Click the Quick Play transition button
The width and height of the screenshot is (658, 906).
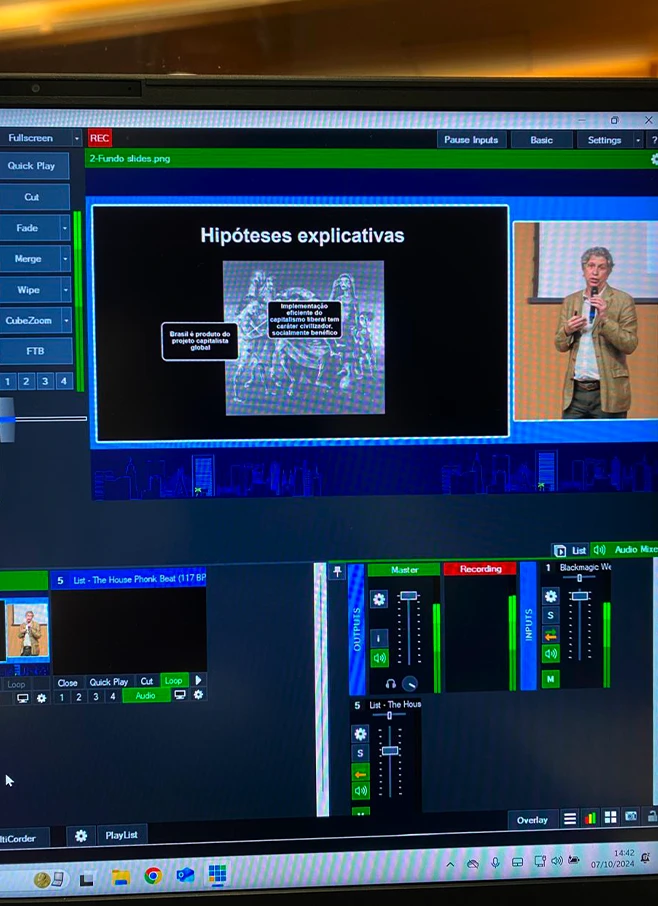point(34,166)
